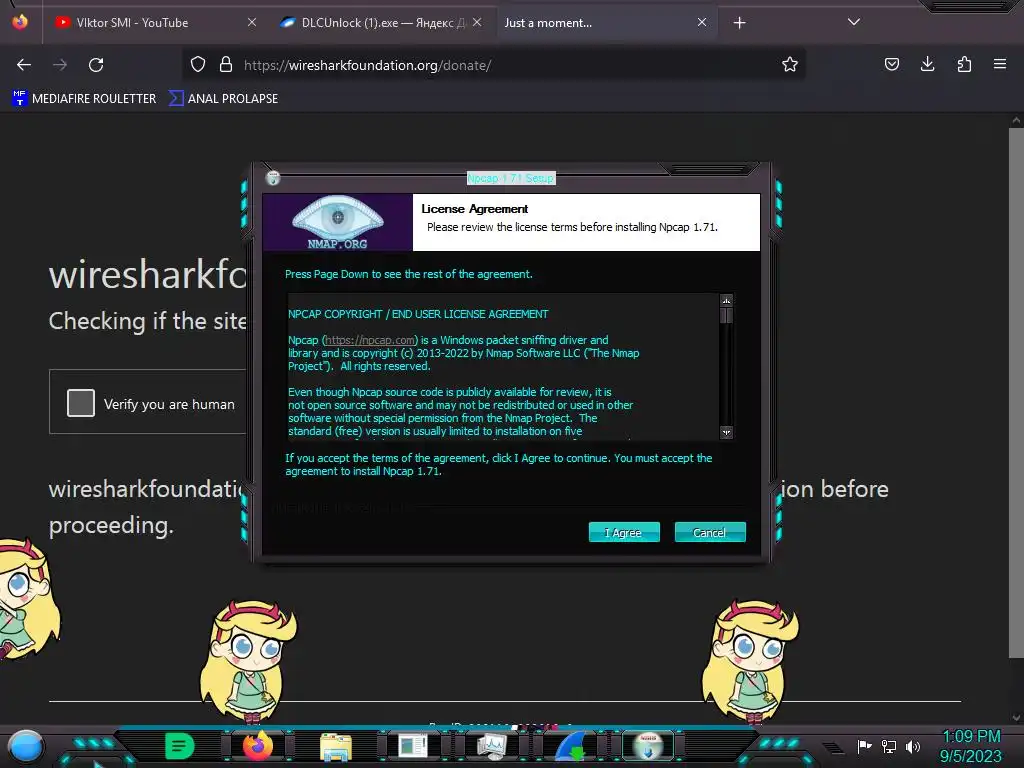Screen dimensions: 1024x768
Task: Click the Firefox icon left of tabs
Action: tap(20, 22)
